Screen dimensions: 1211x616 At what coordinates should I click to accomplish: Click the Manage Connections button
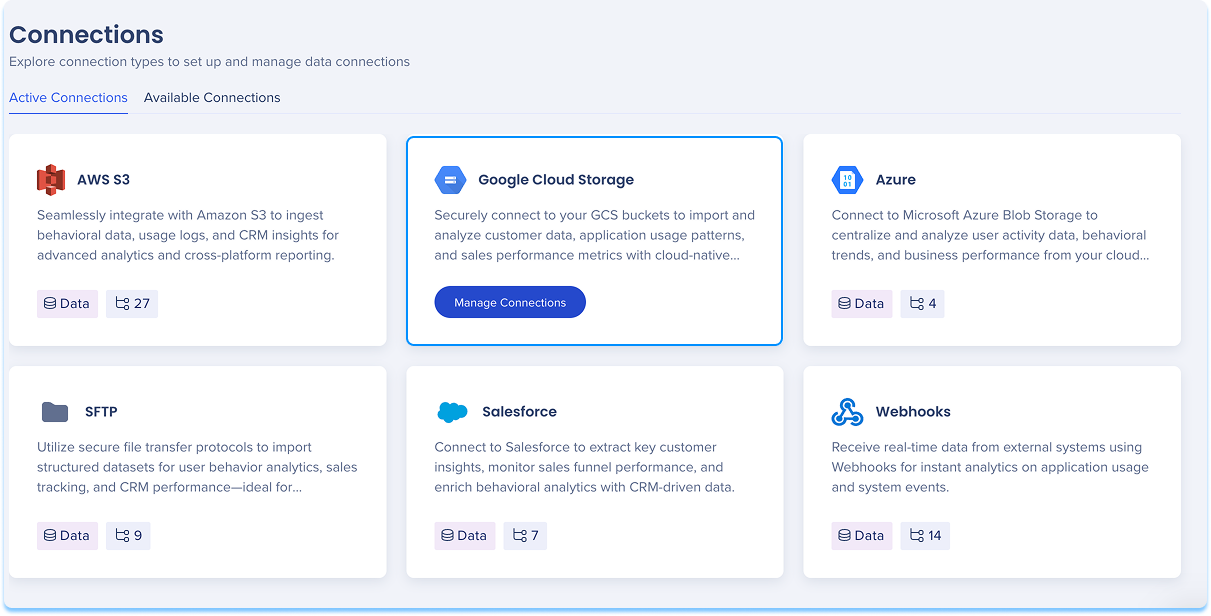(x=510, y=303)
